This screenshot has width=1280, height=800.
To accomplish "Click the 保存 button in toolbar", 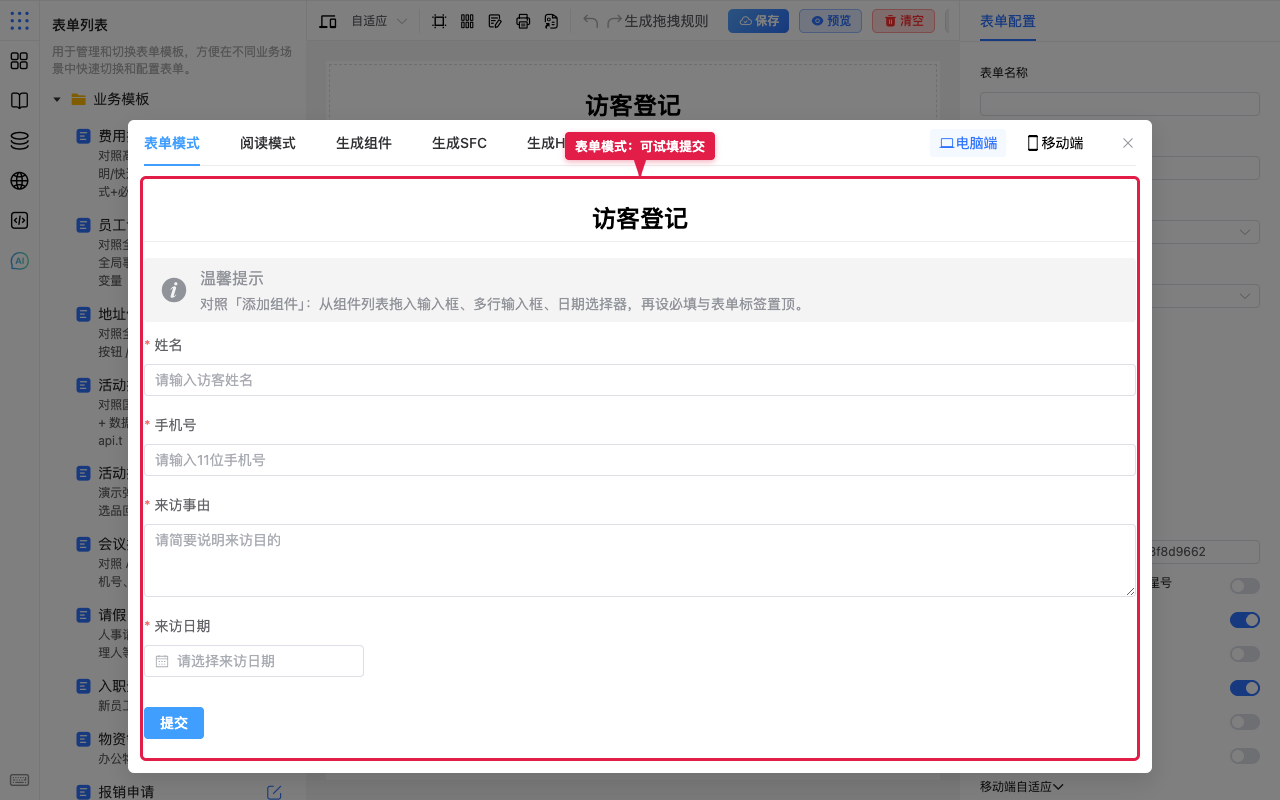I will pos(758,21).
